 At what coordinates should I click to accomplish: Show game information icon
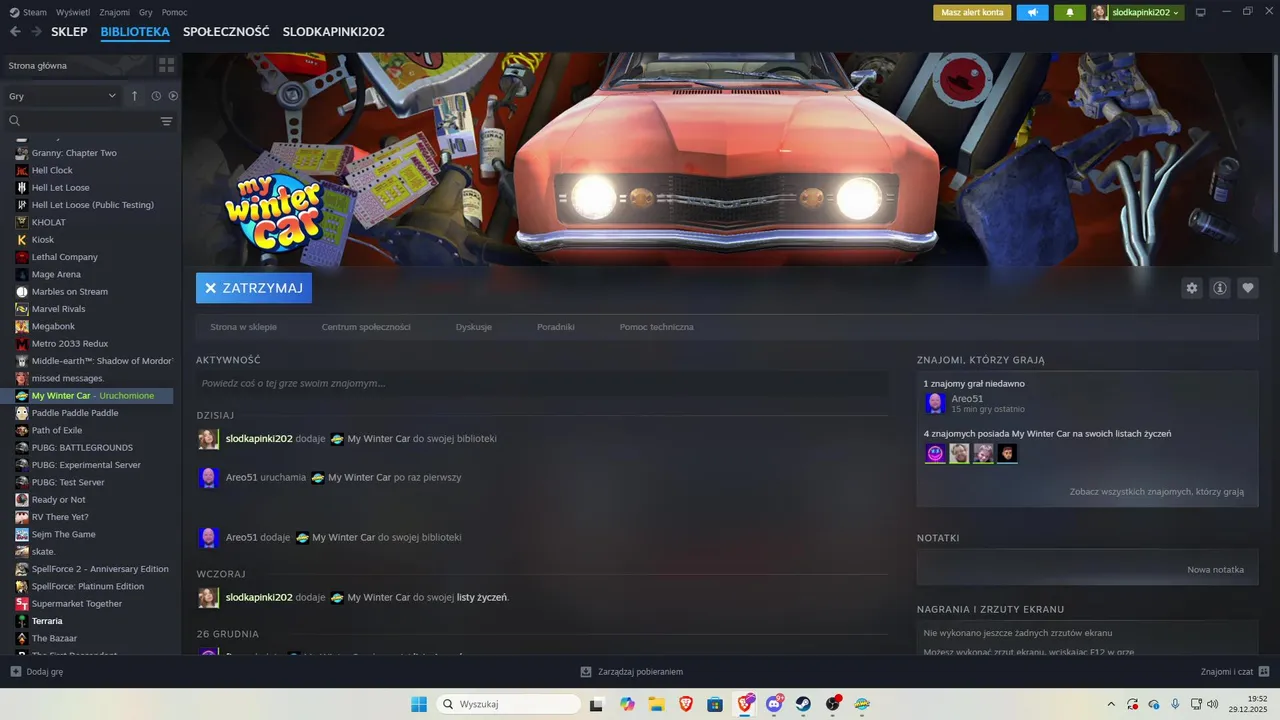pos(1220,288)
